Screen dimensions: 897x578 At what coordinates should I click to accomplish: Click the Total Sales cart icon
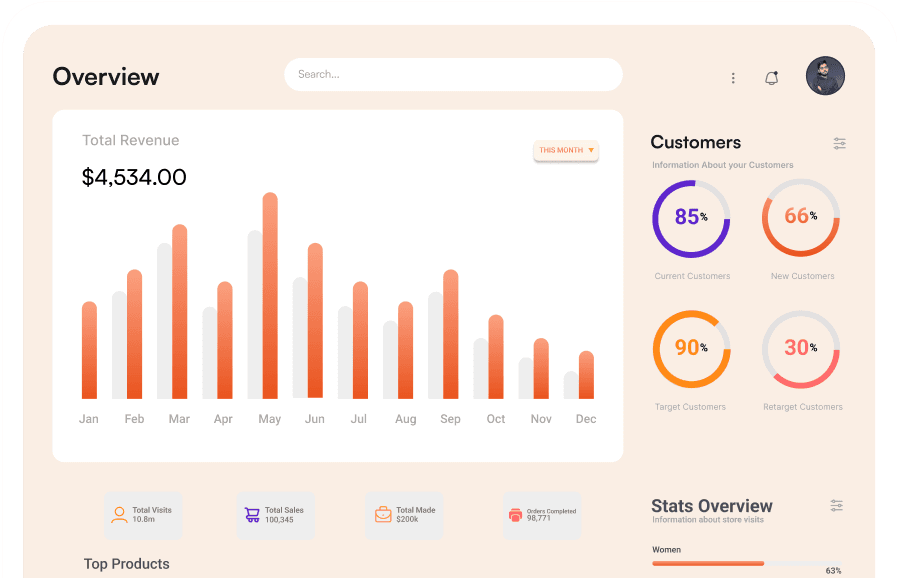(252, 515)
